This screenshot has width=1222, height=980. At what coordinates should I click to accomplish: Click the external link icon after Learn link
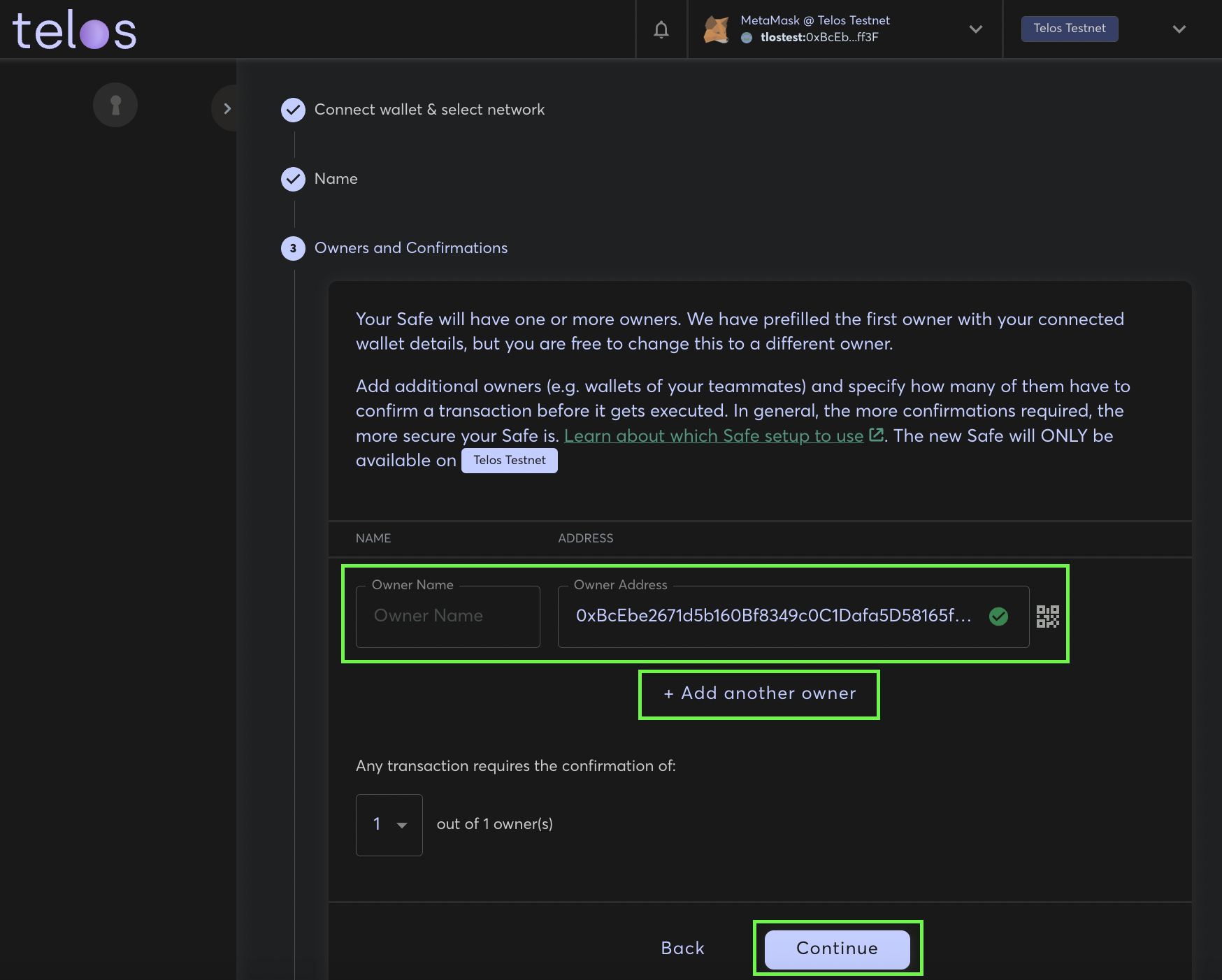click(876, 435)
